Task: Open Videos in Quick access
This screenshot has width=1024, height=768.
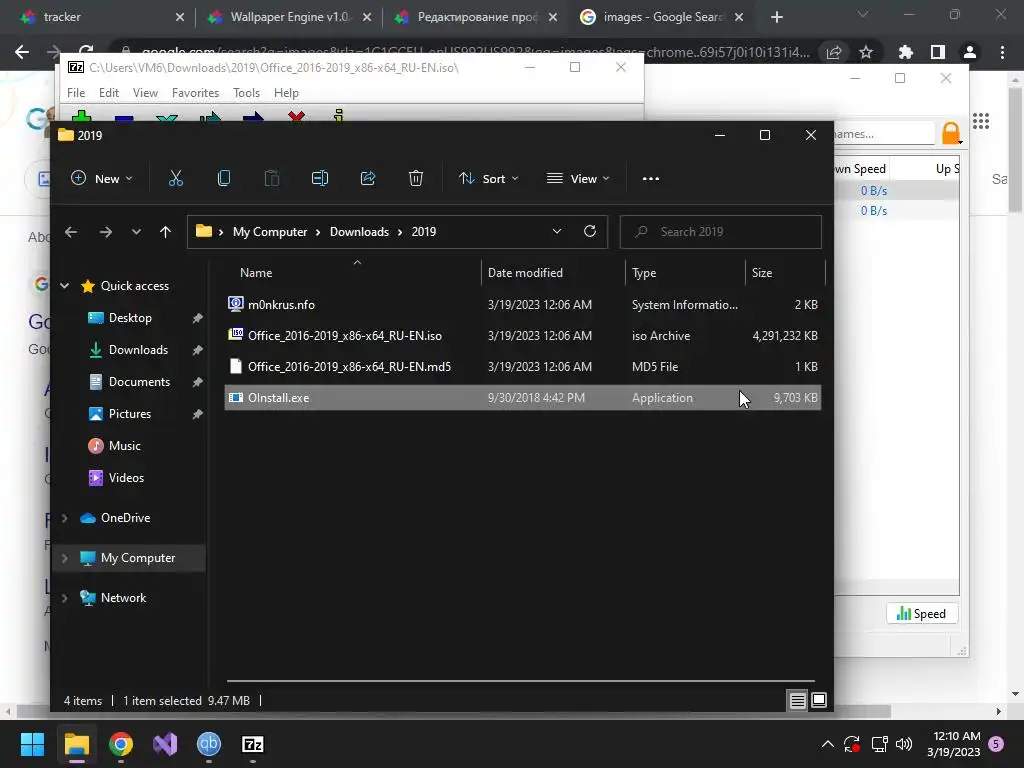Action: point(126,478)
